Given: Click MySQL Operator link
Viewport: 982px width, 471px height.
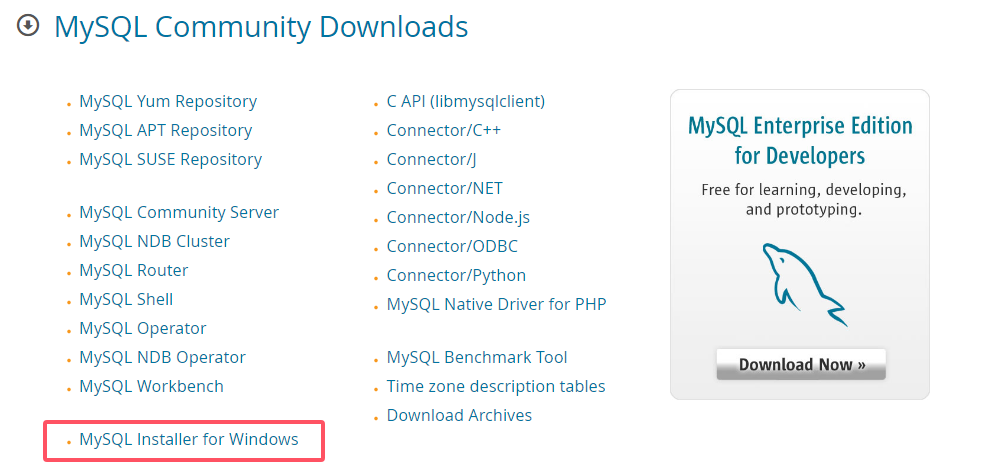Looking at the screenshot, I should [x=143, y=328].
